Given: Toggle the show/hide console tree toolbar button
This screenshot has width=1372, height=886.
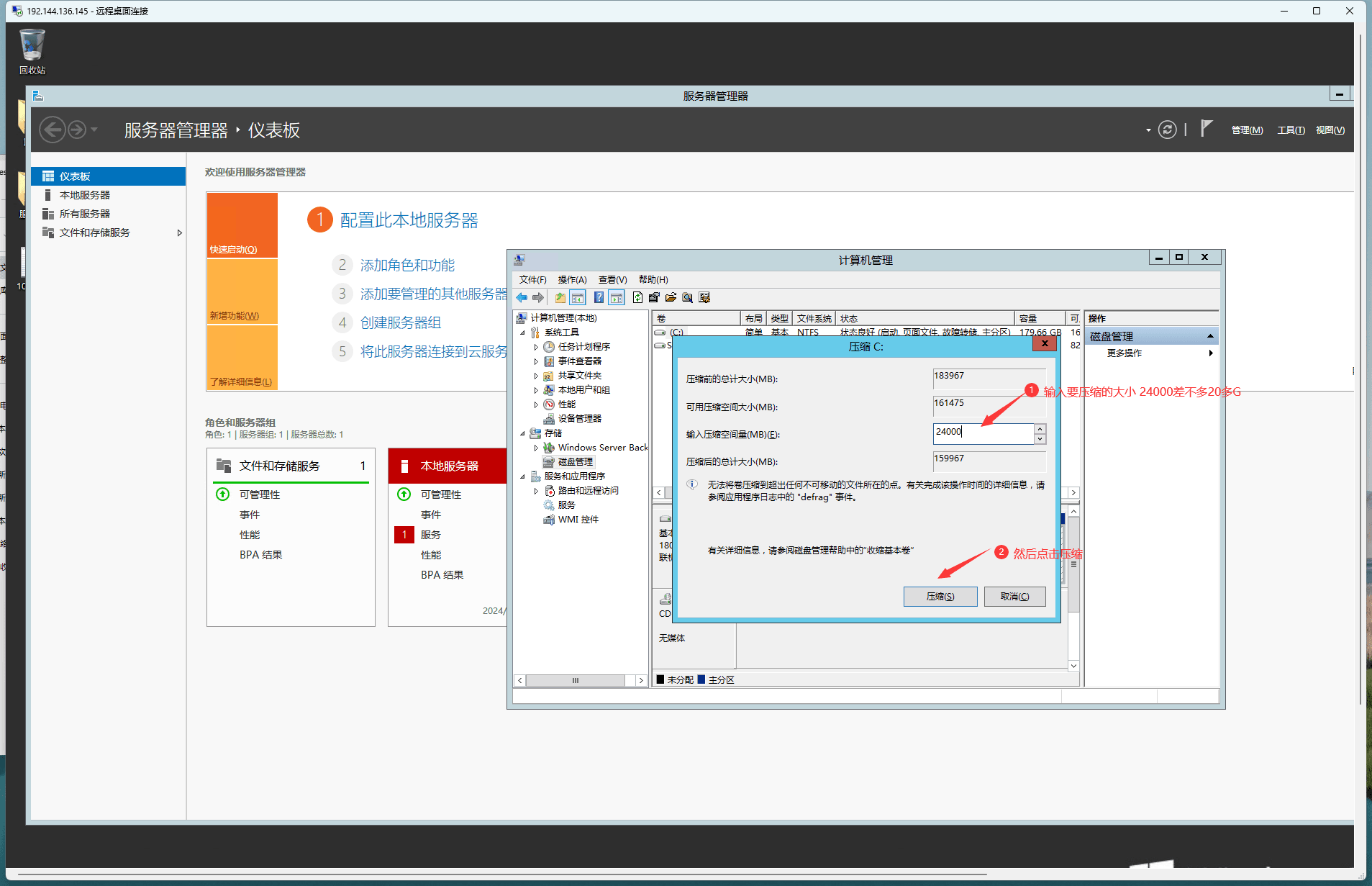Looking at the screenshot, I should tap(578, 298).
